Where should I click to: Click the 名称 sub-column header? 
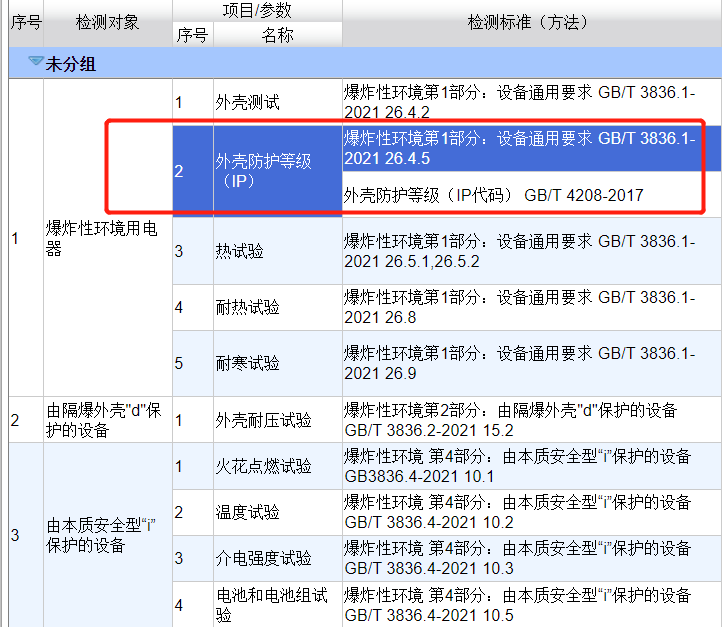pos(278,35)
